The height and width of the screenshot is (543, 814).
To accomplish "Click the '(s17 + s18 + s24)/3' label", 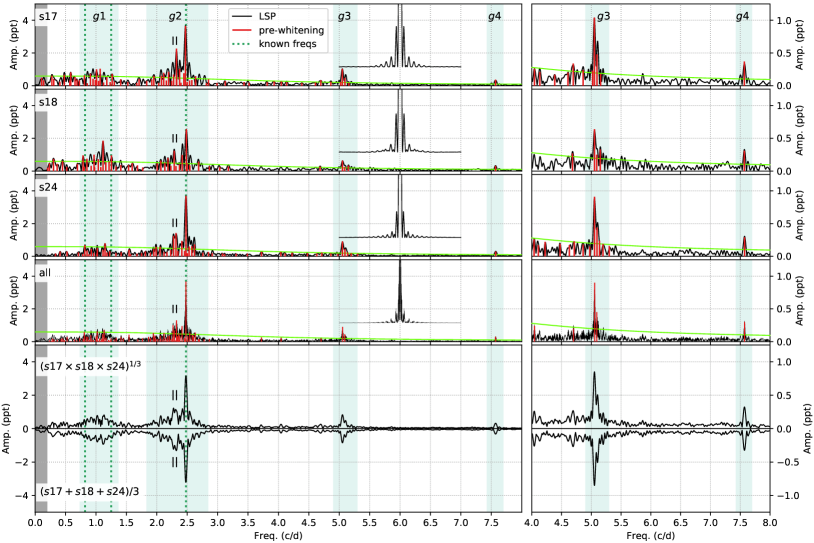I will coord(89,492).
